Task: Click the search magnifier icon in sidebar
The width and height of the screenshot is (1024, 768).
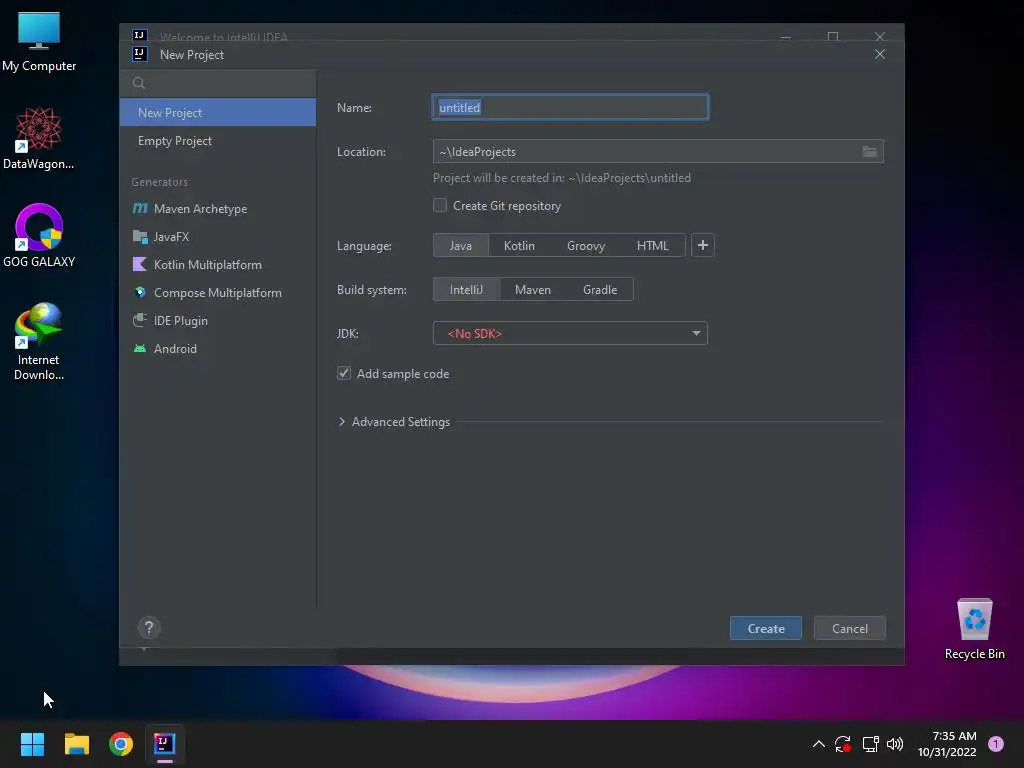Action: pos(138,83)
